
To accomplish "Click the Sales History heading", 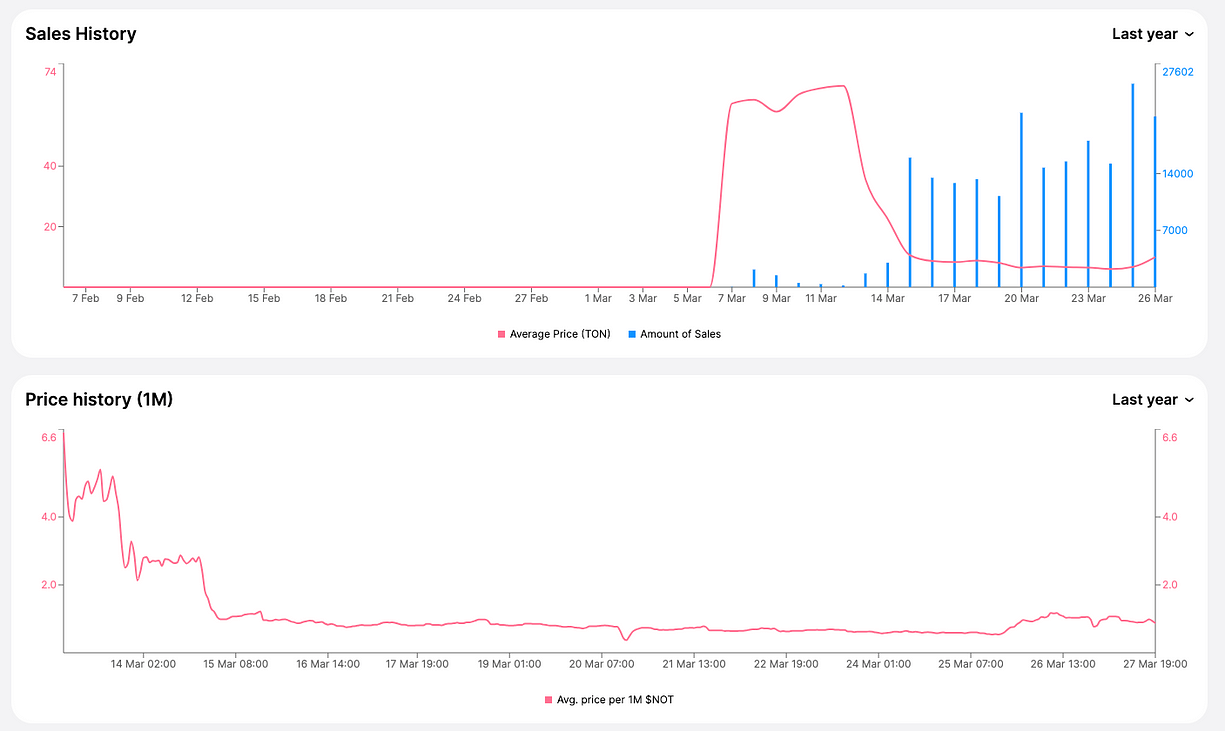I will pyautogui.click(x=81, y=34).
